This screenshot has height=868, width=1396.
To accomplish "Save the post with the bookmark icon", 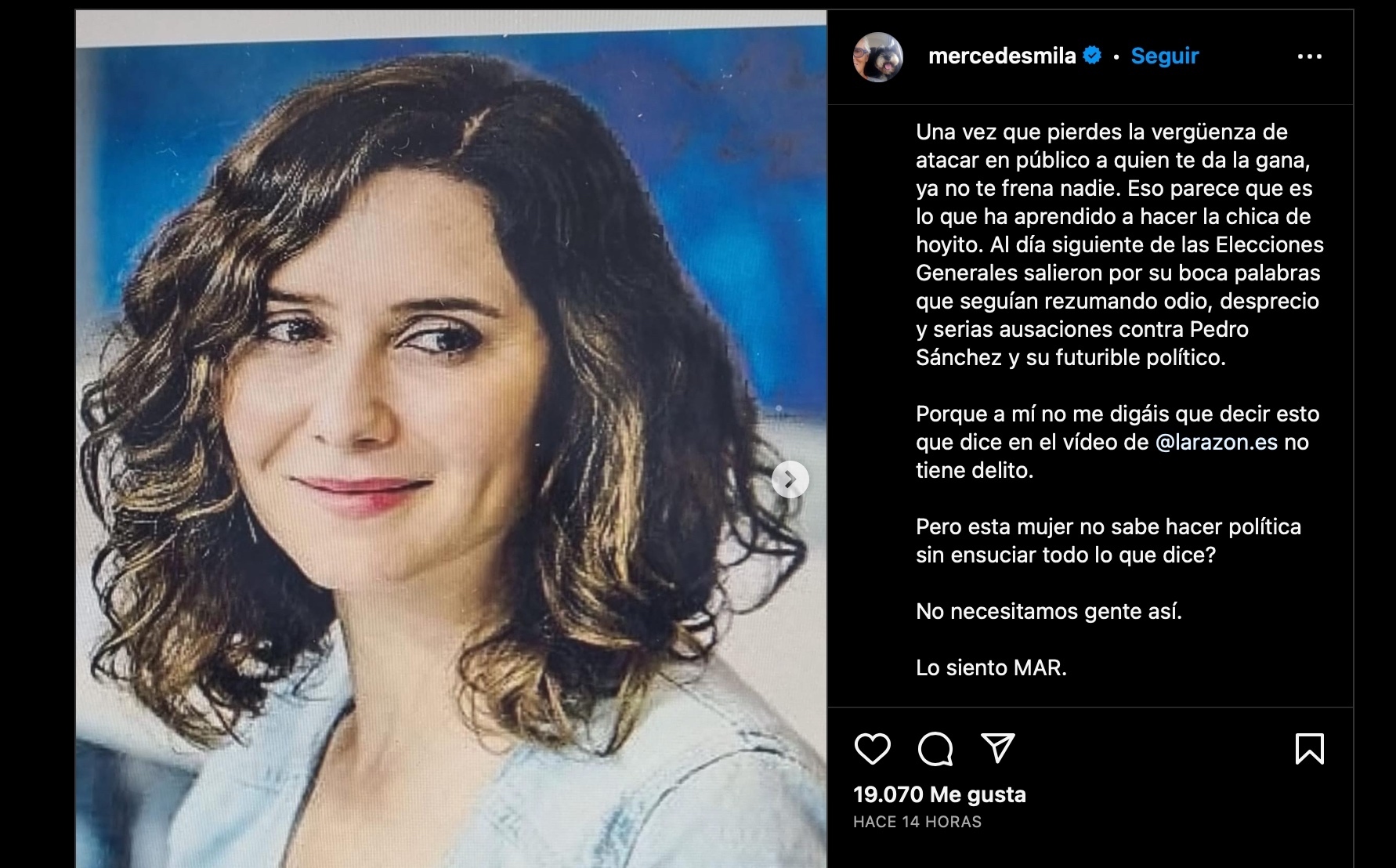I will 1310,749.
